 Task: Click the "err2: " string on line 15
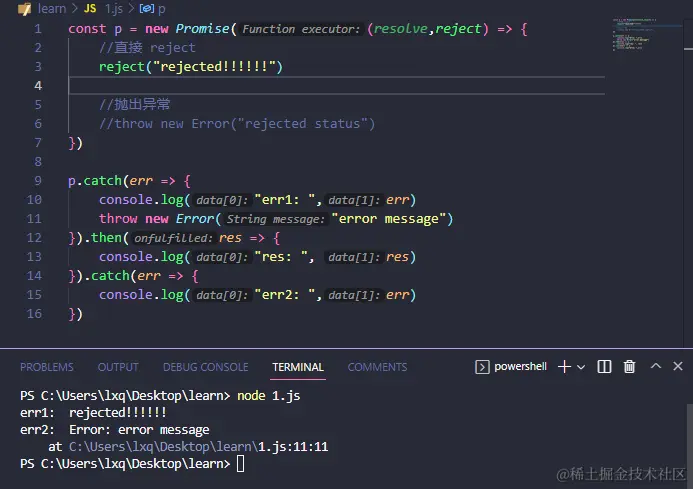(285, 295)
